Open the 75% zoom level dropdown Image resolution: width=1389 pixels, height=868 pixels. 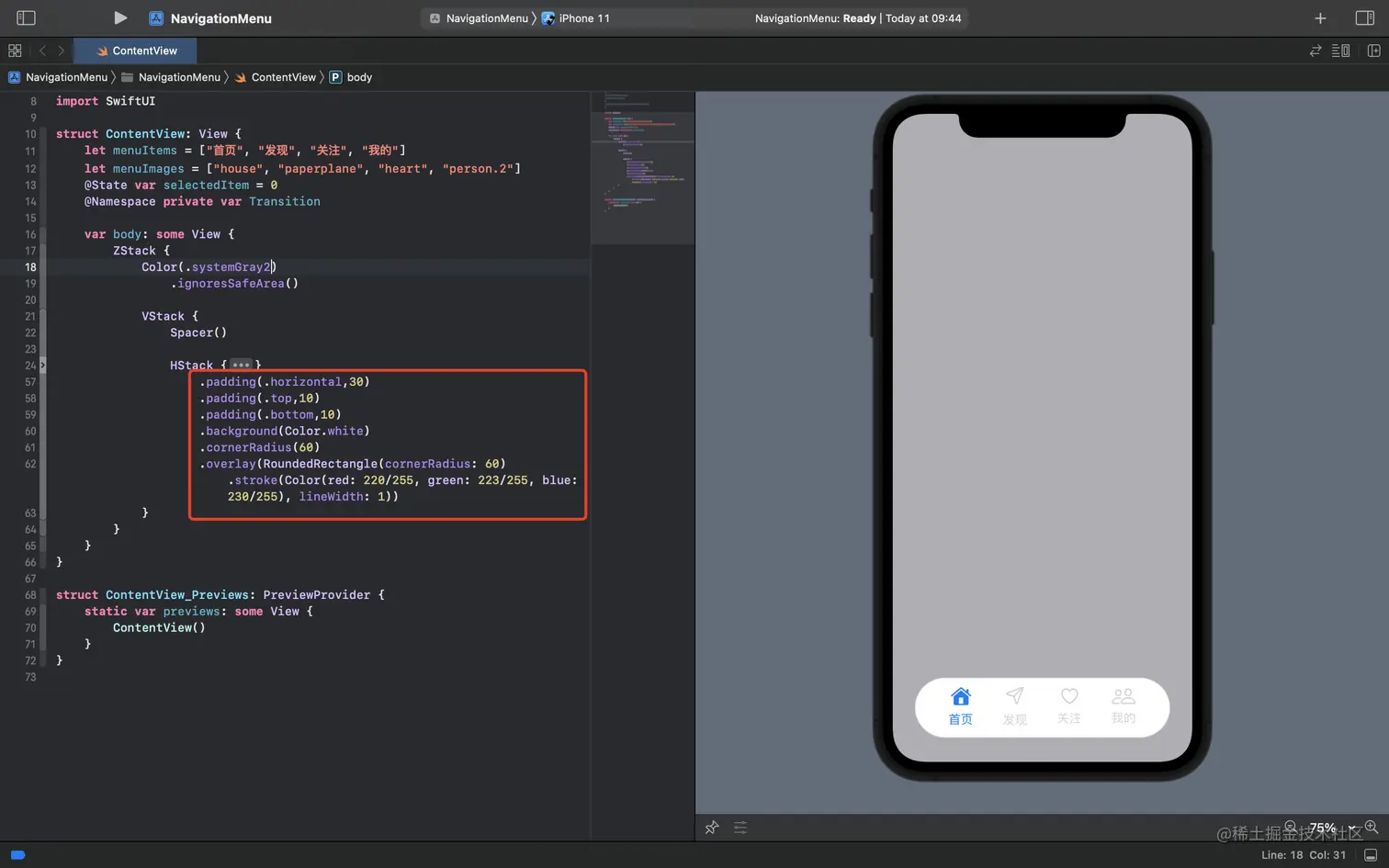pos(1331,828)
